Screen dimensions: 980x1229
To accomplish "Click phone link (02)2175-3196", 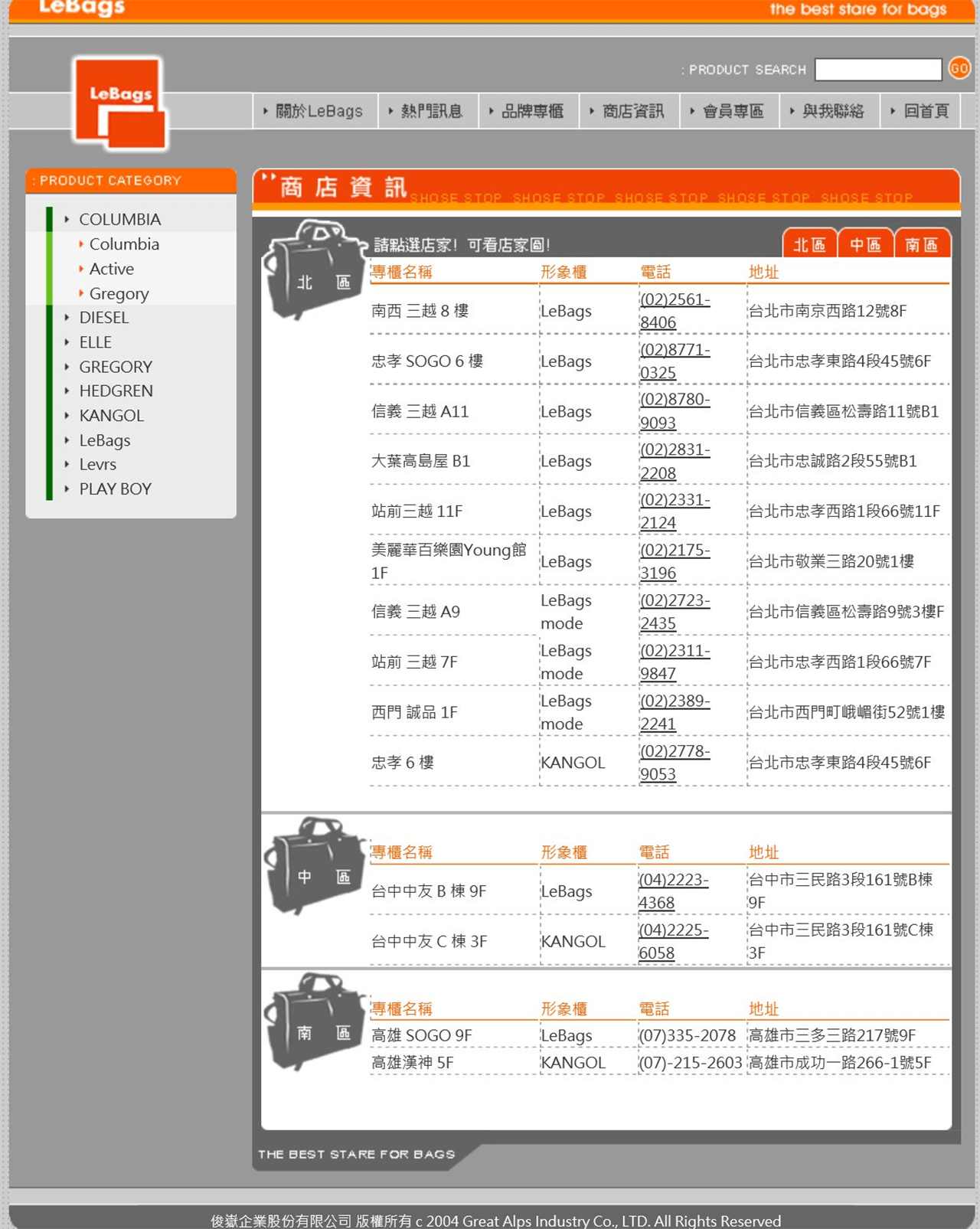I will point(675,561).
